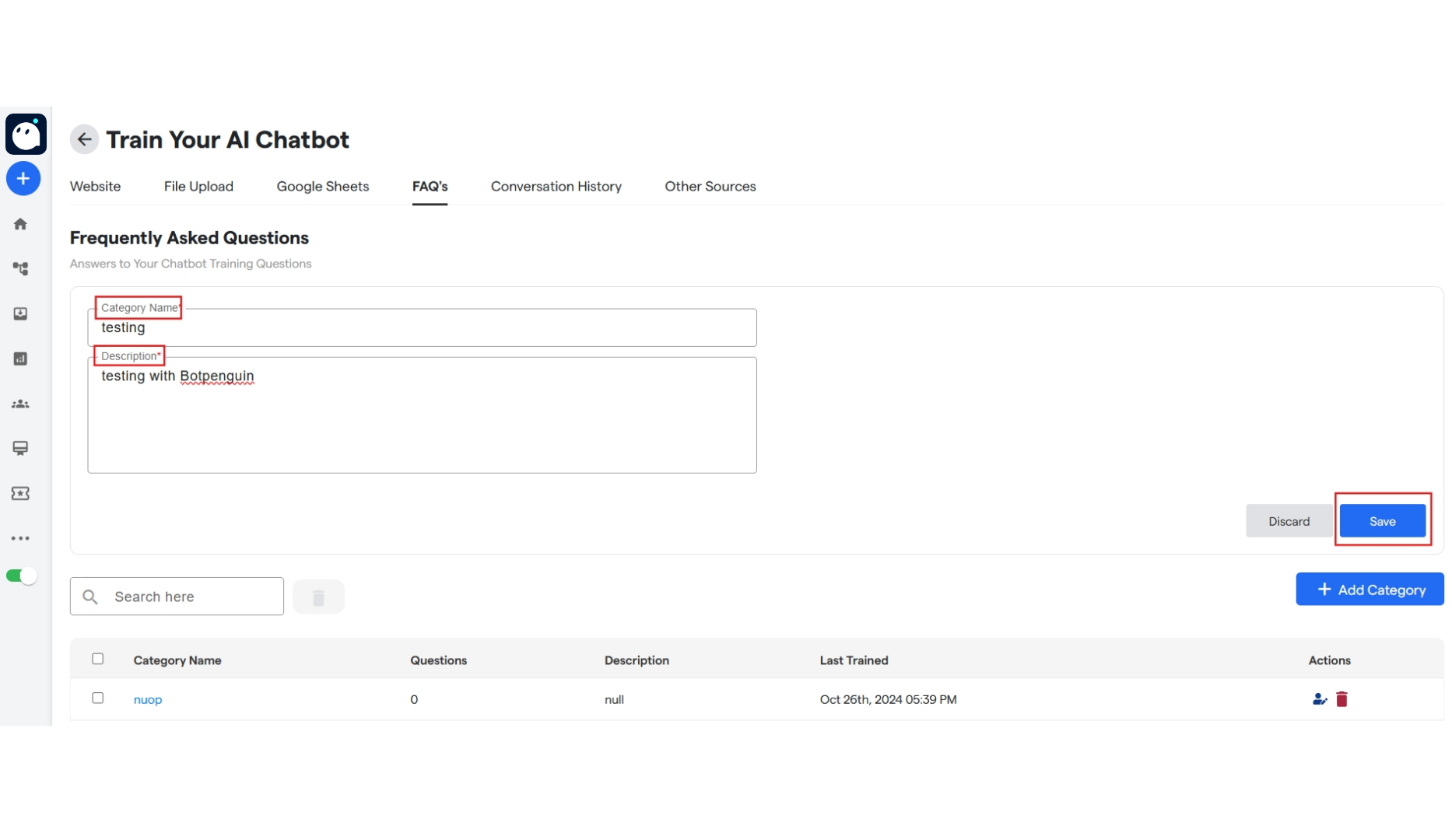Delete the nuop category via red trash
Screen dimensions: 1452x840
tap(1342, 699)
